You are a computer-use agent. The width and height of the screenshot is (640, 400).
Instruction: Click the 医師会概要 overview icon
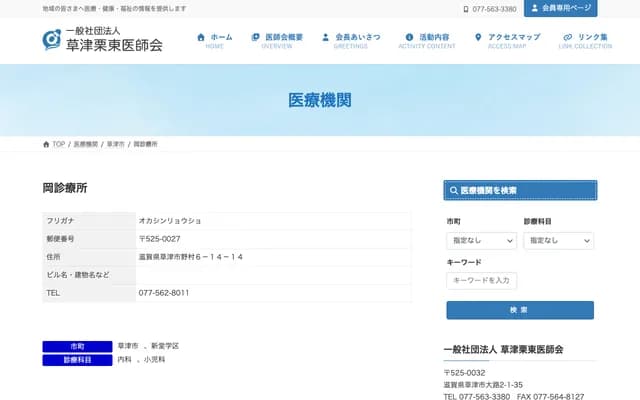click(x=256, y=37)
